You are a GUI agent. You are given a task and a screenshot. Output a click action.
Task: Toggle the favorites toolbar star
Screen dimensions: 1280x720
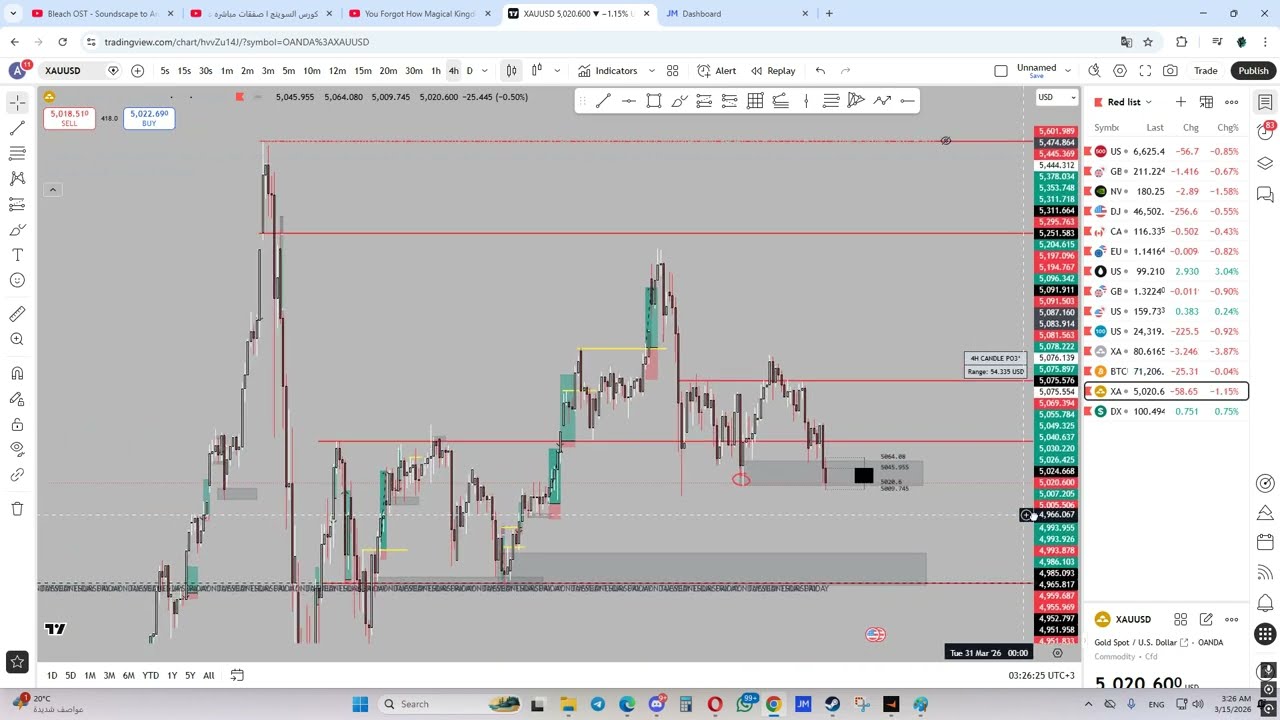(x=17, y=661)
